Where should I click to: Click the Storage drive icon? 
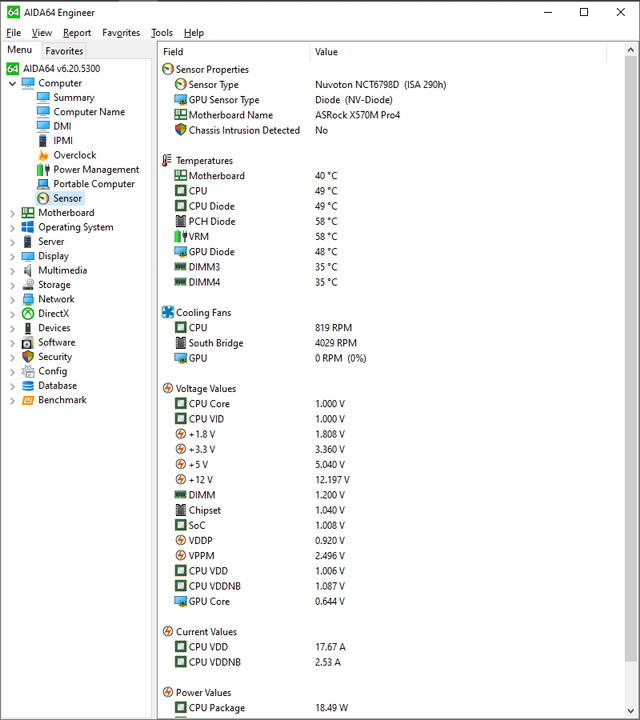click(28, 285)
